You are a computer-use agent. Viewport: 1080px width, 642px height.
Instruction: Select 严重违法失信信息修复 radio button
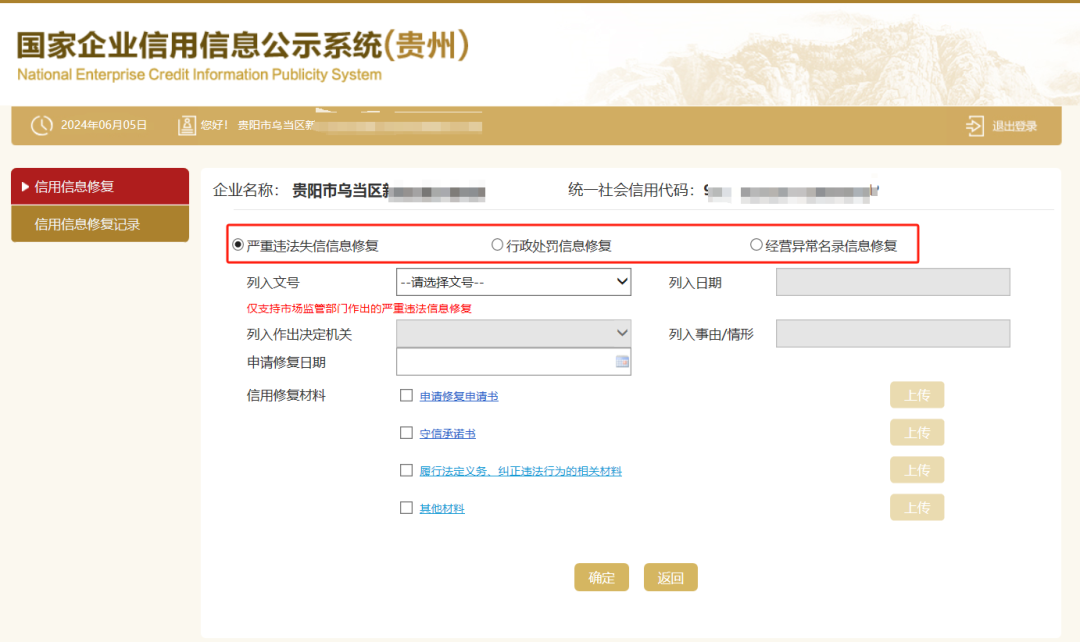coord(238,245)
